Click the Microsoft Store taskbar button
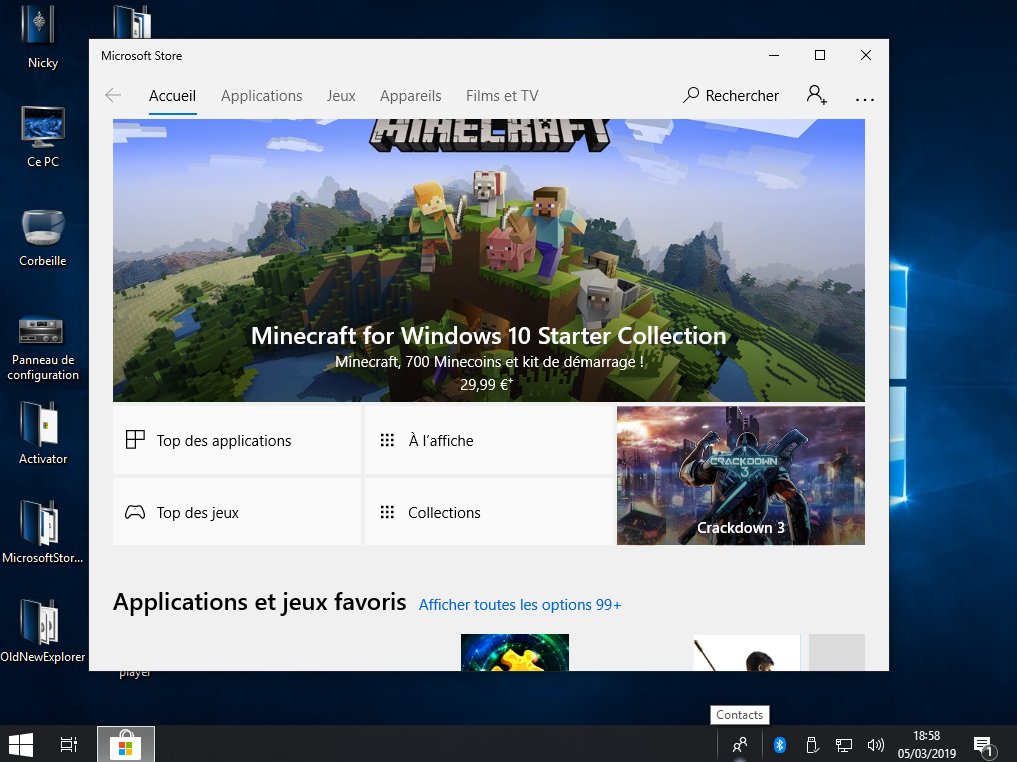Image resolution: width=1017 pixels, height=762 pixels. tap(126, 744)
